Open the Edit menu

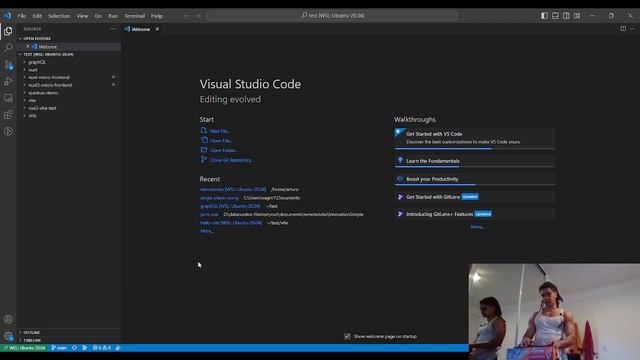[37, 16]
